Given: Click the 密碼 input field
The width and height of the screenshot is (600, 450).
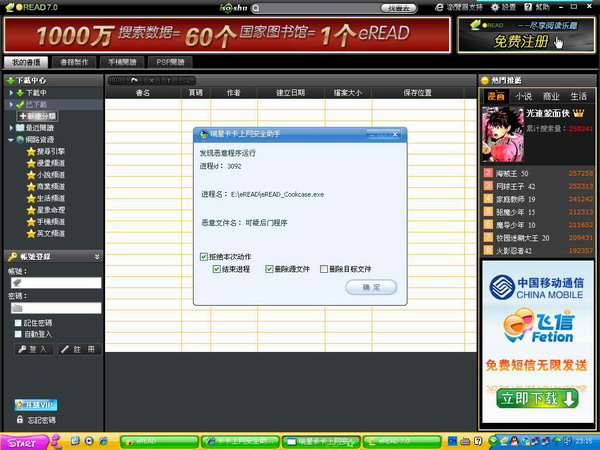Looking at the screenshot, I should tap(56, 308).
